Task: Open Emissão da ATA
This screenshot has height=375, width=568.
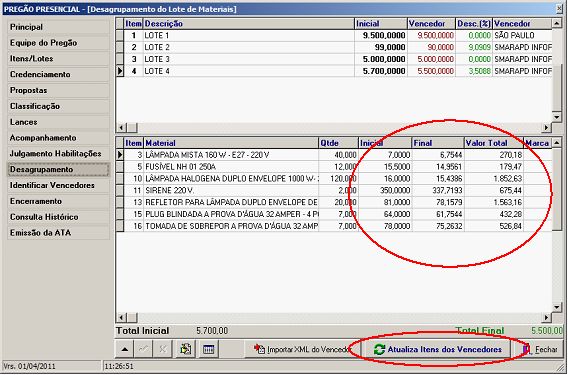Action: pos(58,233)
